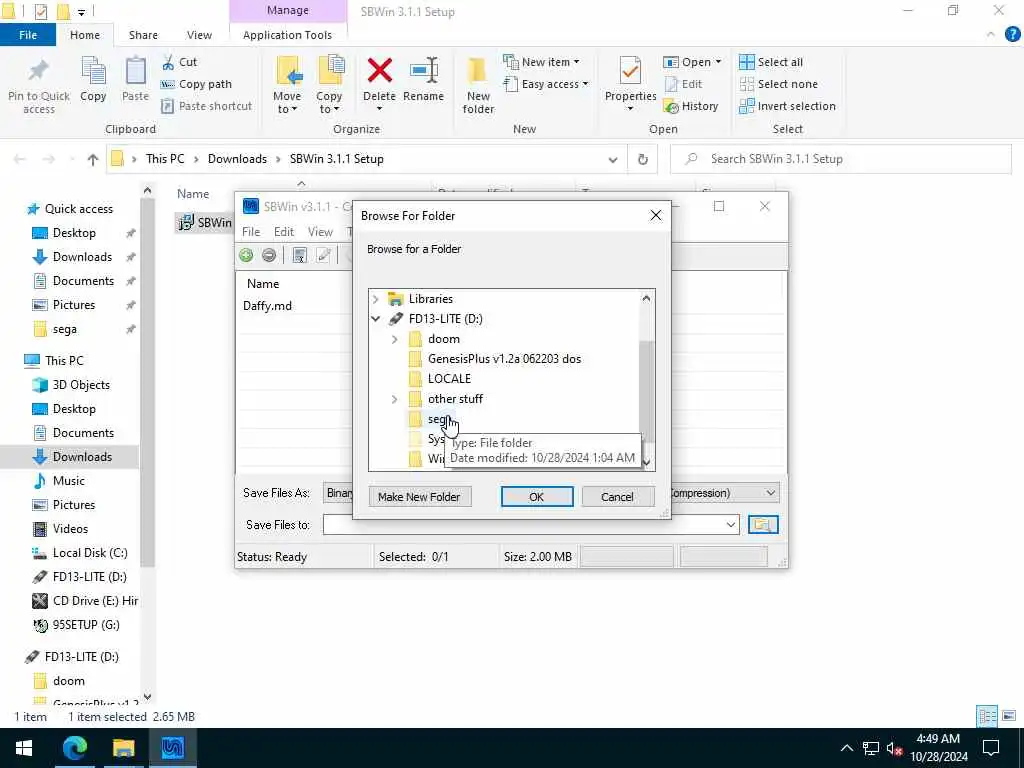This screenshot has height=768, width=1024.
Task: Click the SBWin taskbar icon
Action: click(x=172, y=748)
